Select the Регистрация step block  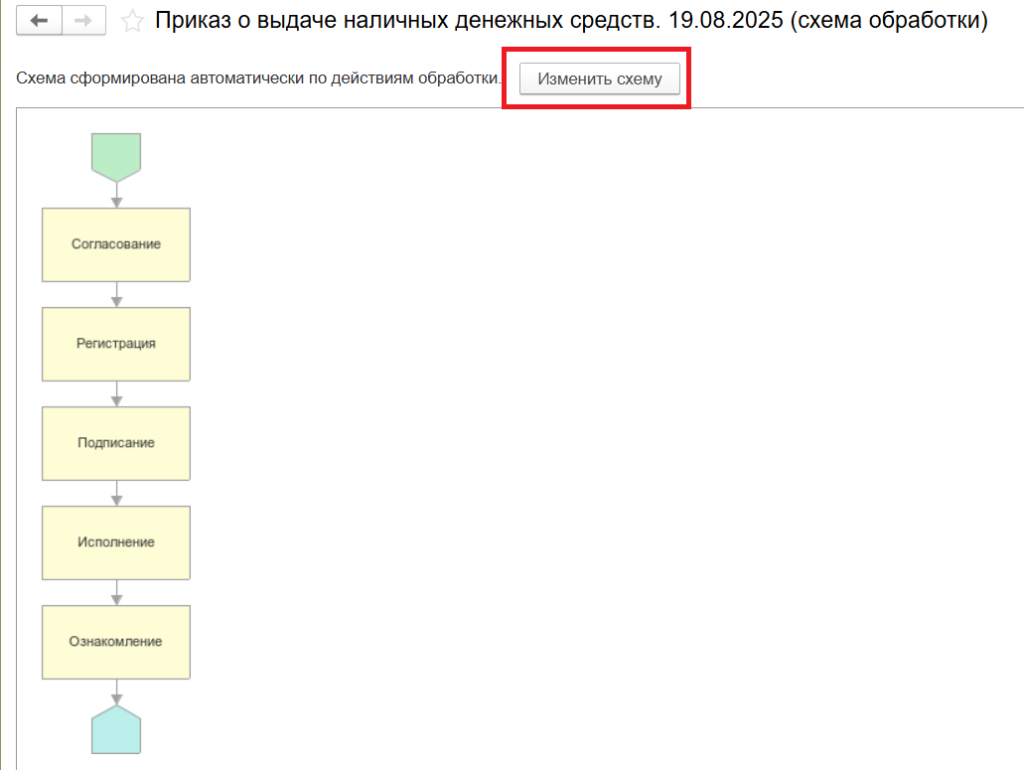tap(116, 343)
